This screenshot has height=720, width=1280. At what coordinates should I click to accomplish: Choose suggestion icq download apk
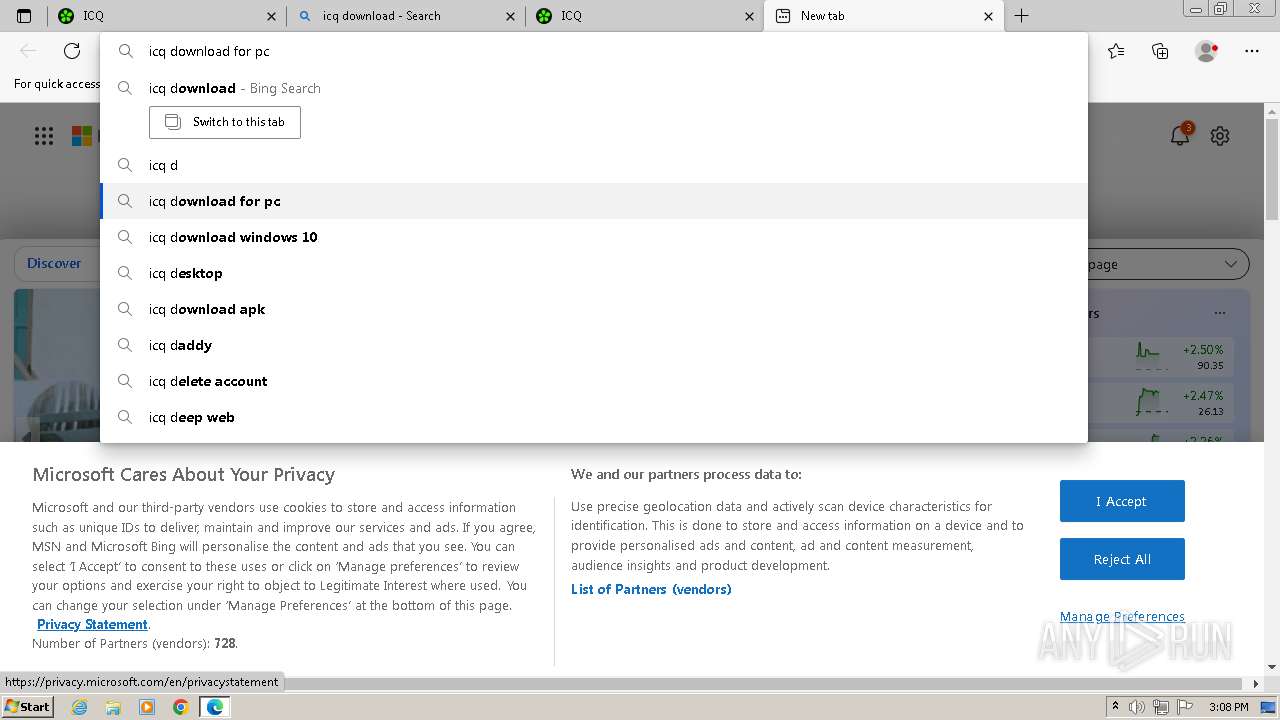(x=594, y=309)
